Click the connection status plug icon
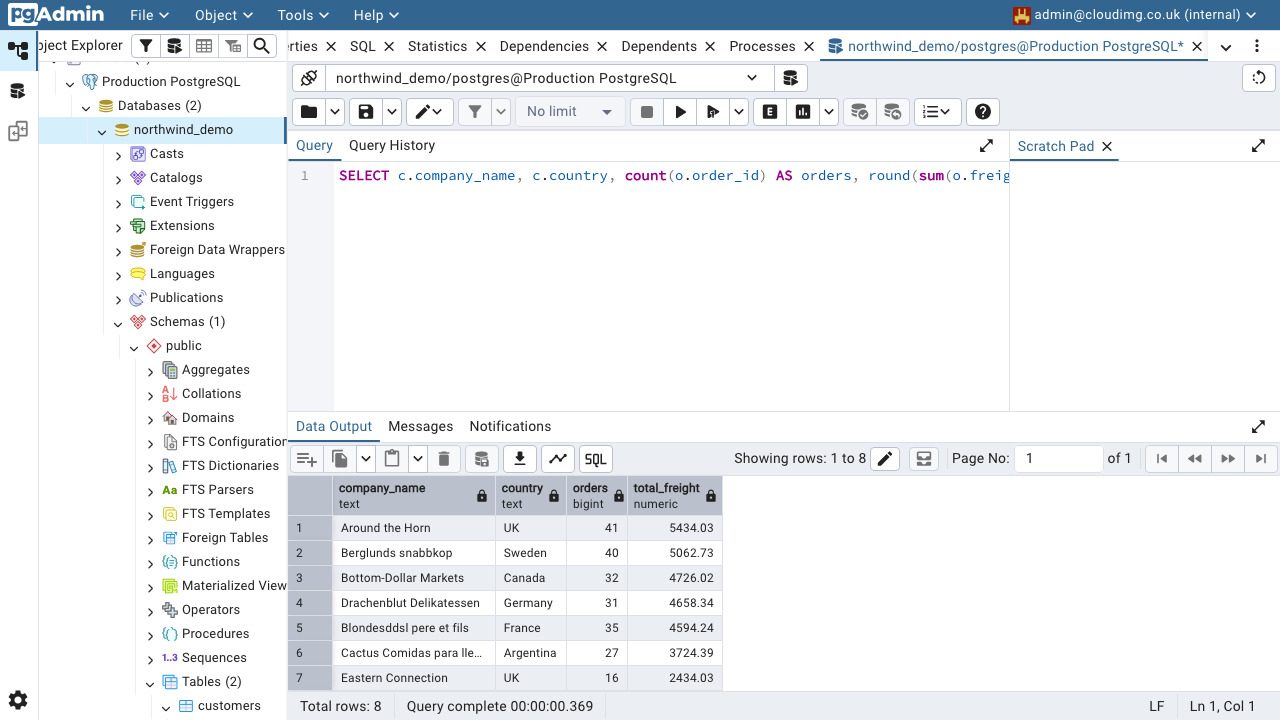Image resolution: width=1280 pixels, height=720 pixels. pos(309,78)
